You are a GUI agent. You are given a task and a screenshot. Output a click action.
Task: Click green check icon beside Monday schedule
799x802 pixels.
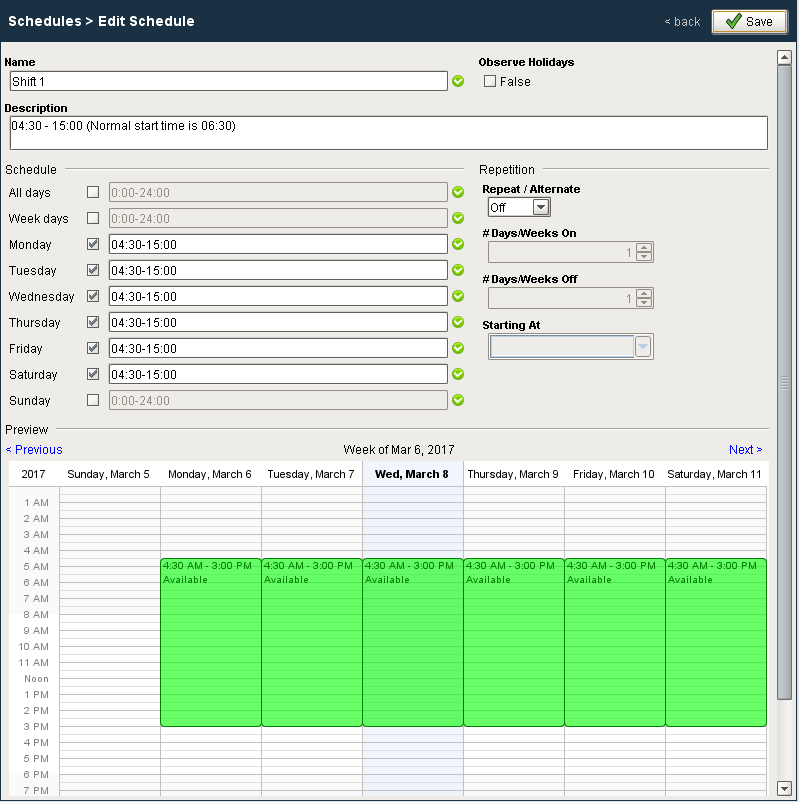tap(458, 244)
